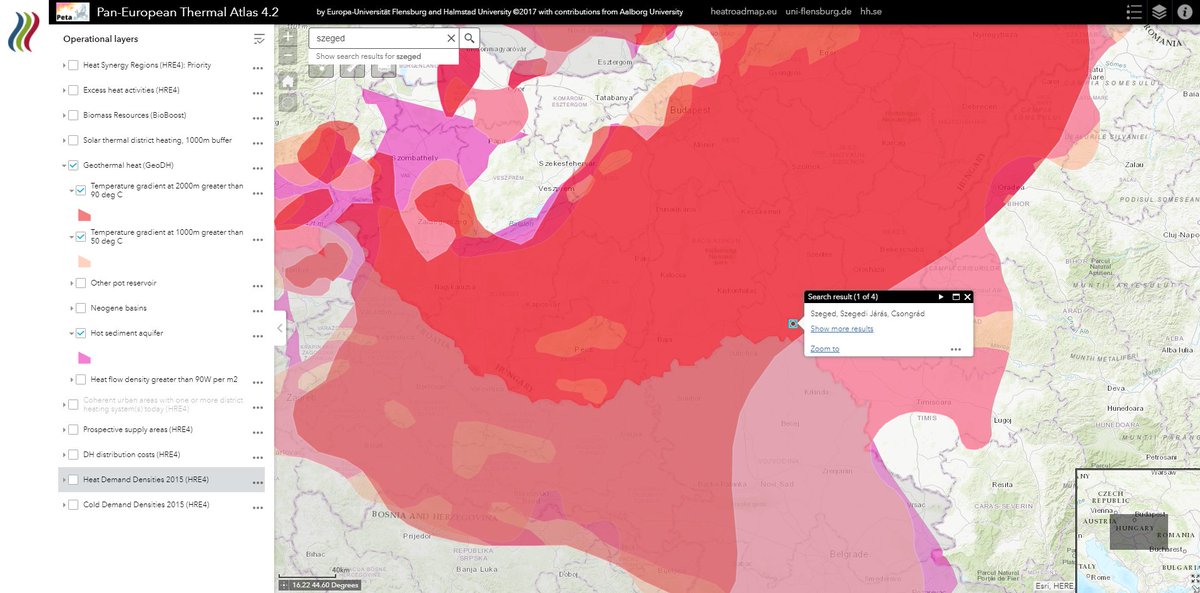The height and width of the screenshot is (593, 1200).
Task: Open the About info icon
Action: tap(1185, 12)
